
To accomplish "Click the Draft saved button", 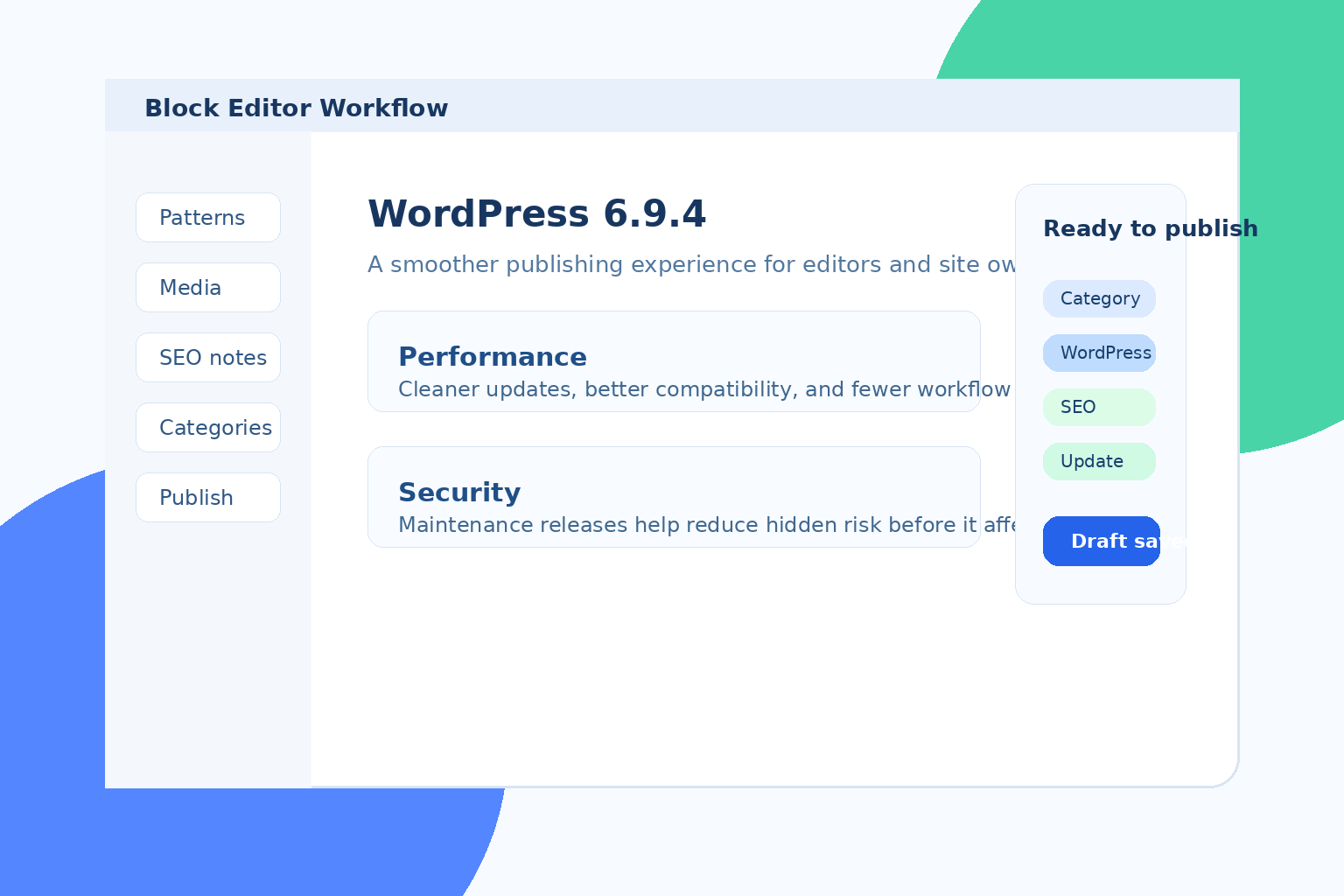I will click(x=1101, y=541).
